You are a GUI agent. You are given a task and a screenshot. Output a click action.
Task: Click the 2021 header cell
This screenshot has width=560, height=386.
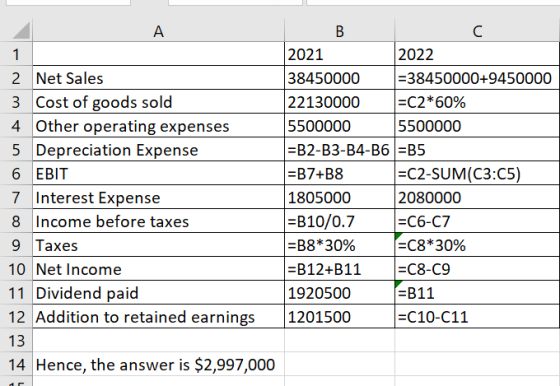[340, 55]
